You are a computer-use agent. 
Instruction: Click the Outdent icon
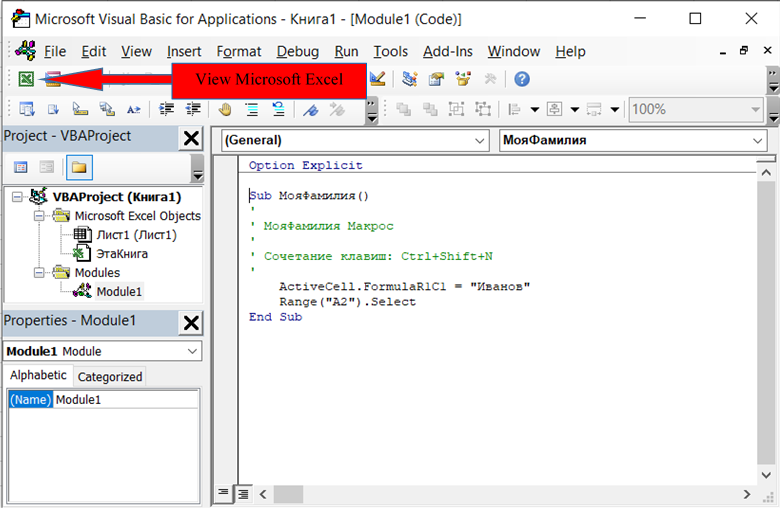193,109
